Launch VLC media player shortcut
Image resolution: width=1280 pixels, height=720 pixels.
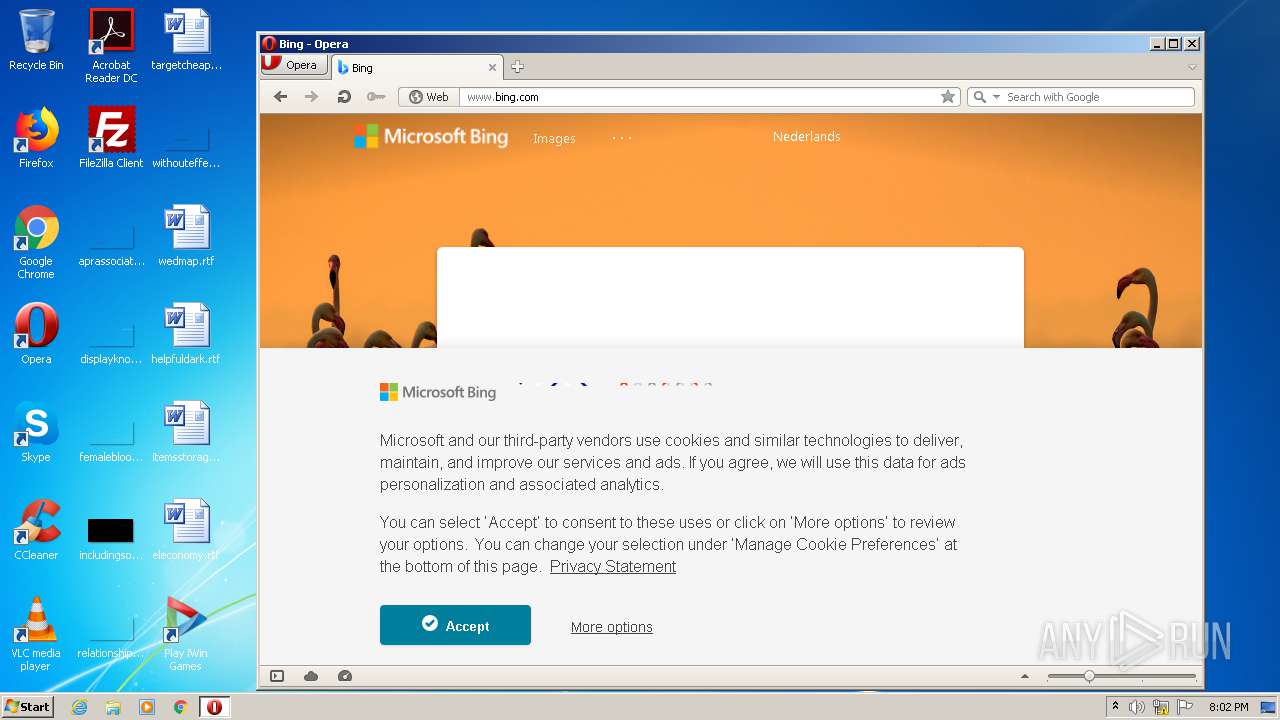(x=36, y=634)
